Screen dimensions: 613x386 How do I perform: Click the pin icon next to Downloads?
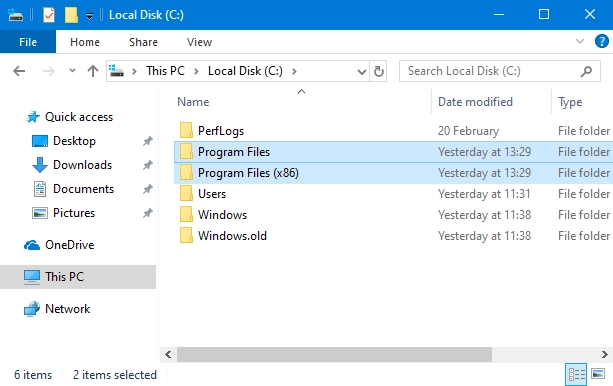[x=147, y=165]
